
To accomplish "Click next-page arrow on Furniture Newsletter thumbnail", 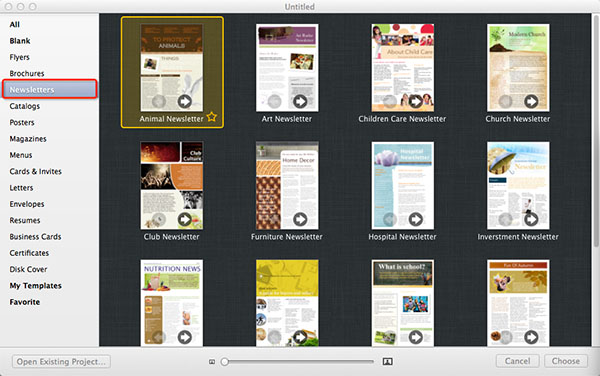I will pos(300,220).
